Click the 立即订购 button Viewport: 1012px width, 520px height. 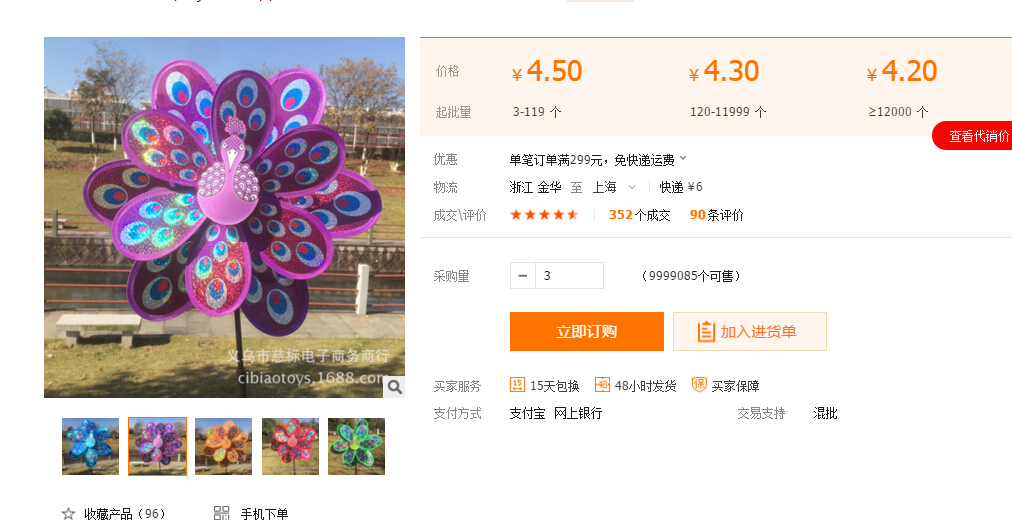point(587,332)
